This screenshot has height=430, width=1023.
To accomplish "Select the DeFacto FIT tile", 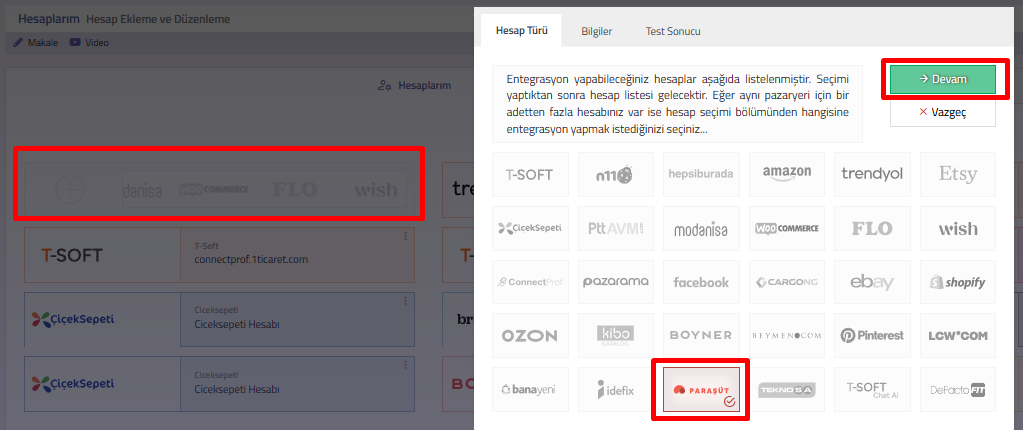I will tap(958, 390).
